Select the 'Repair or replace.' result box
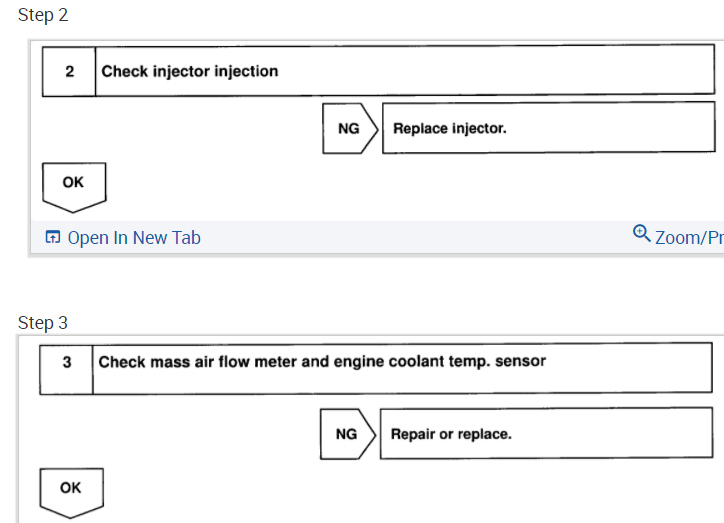The image size is (724, 523). (x=546, y=434)
